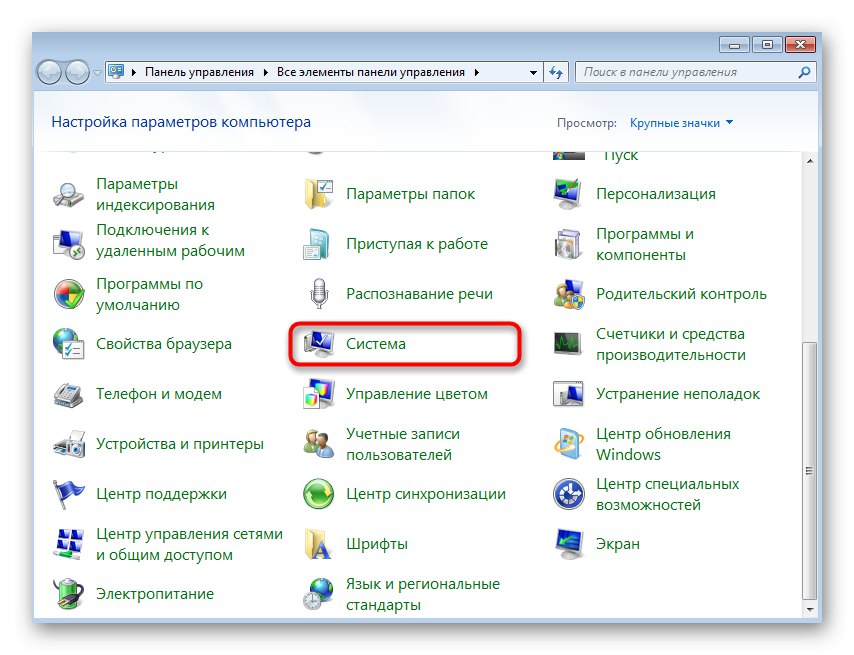The height and width of the screenshot is (655, 854).
Task: Click the refresh button in address bar
Action: 556,72
